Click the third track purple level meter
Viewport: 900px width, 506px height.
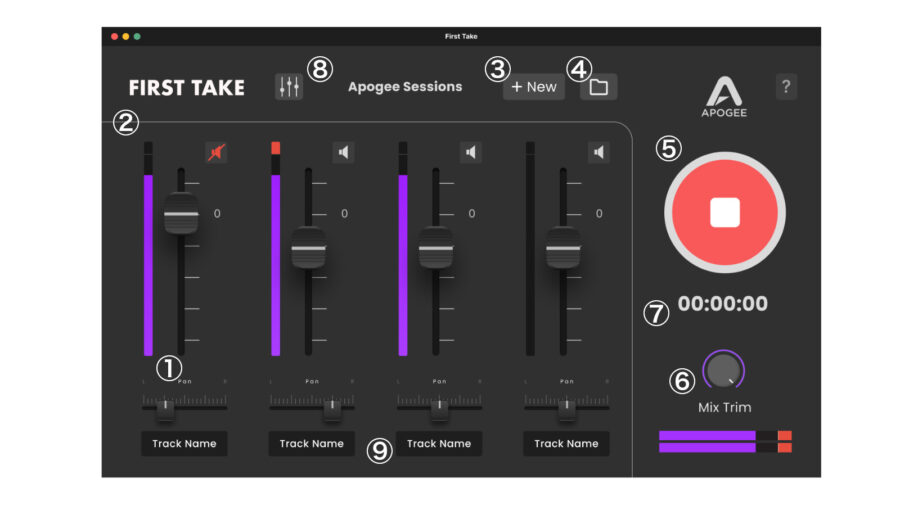403,265
